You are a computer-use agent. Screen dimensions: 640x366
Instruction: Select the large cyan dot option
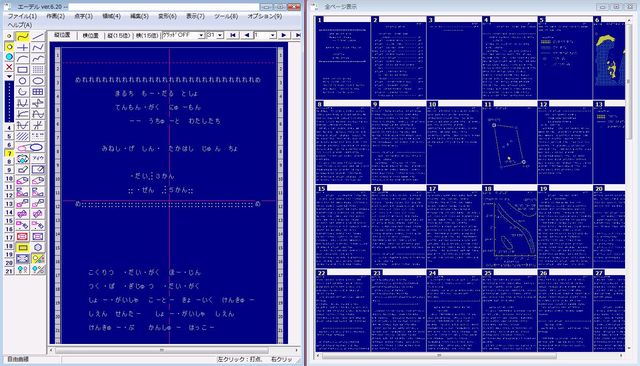9,57
